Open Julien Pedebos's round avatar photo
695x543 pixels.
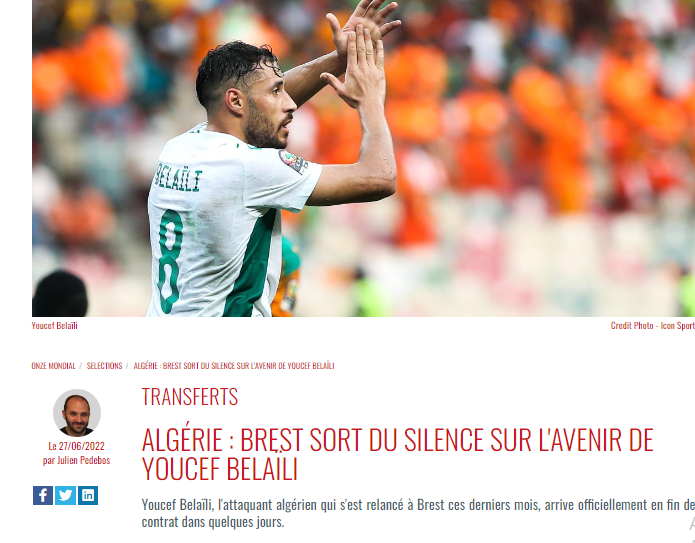click(x=77, y=413)
